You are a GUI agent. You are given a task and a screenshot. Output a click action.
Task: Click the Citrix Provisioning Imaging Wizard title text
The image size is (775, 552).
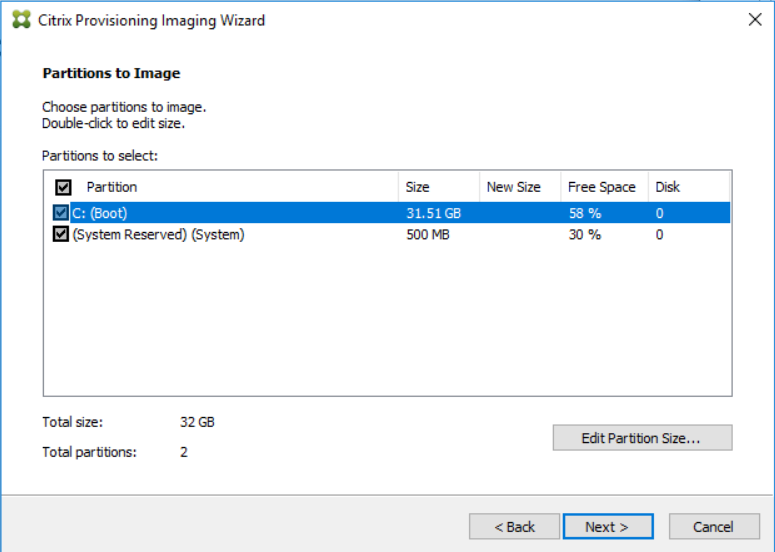click(151, 20)
